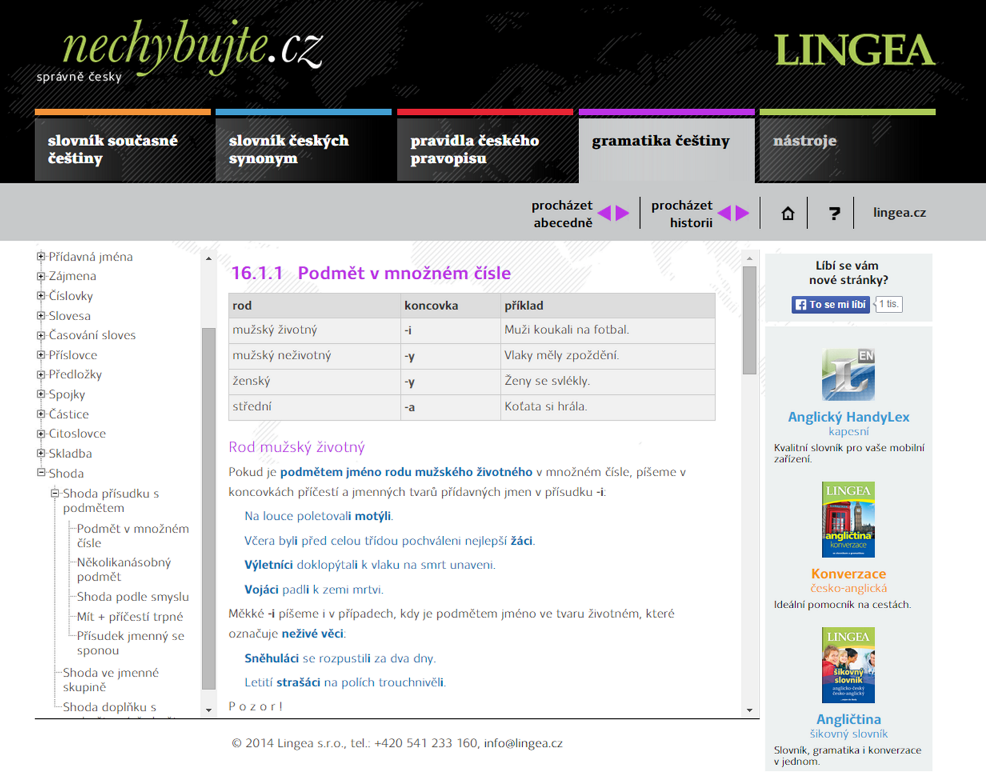Open the Angličtina šikovný slovník book cover

coord(848,665)
